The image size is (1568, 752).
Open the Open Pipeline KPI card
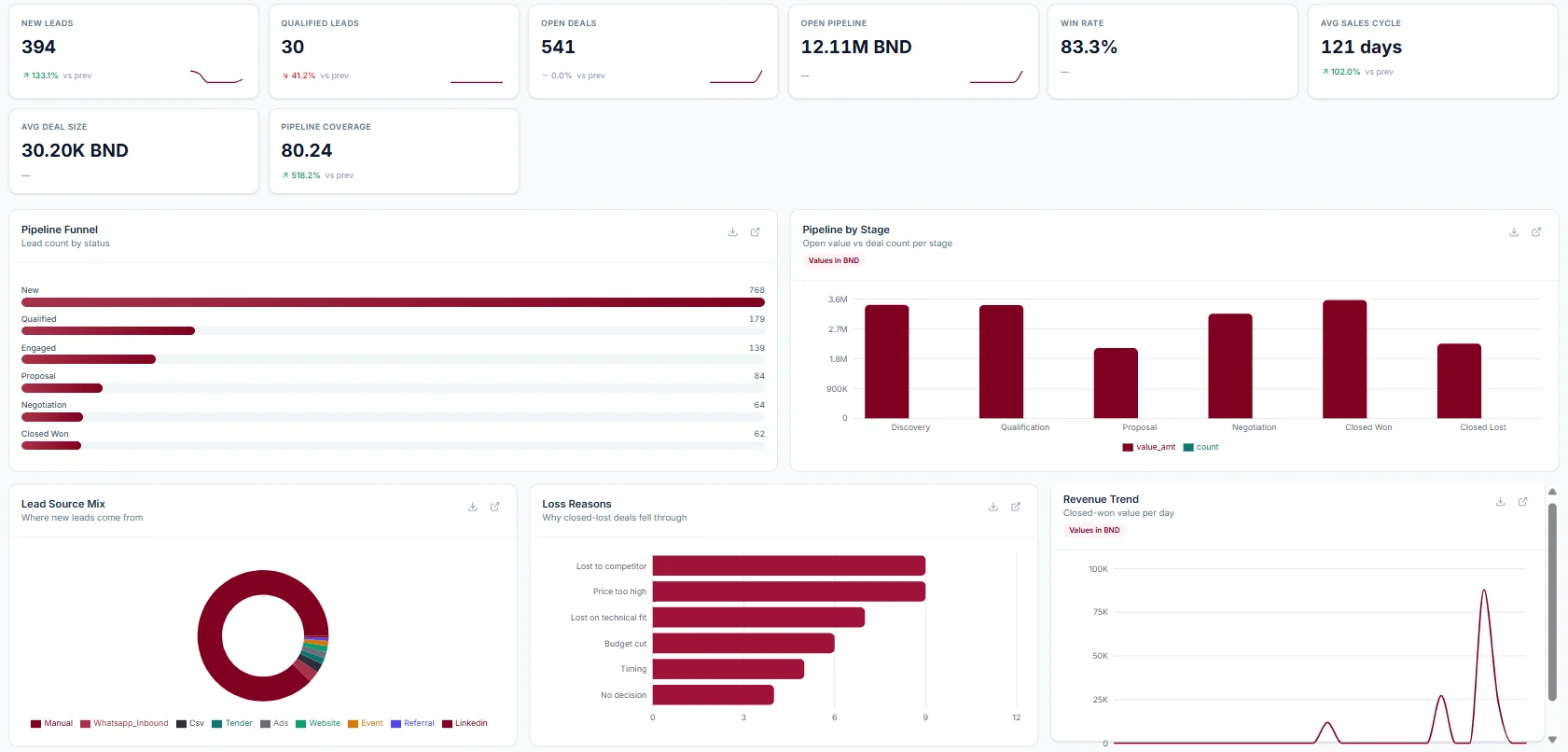913,51
